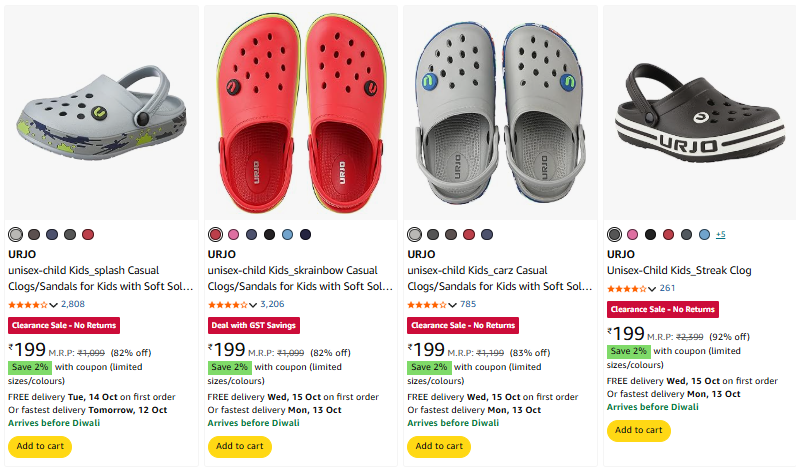The height and width of the screenshot is (469, 796).
Task: Click star rating of Kids_splash clogs
Action: point(28,304)
